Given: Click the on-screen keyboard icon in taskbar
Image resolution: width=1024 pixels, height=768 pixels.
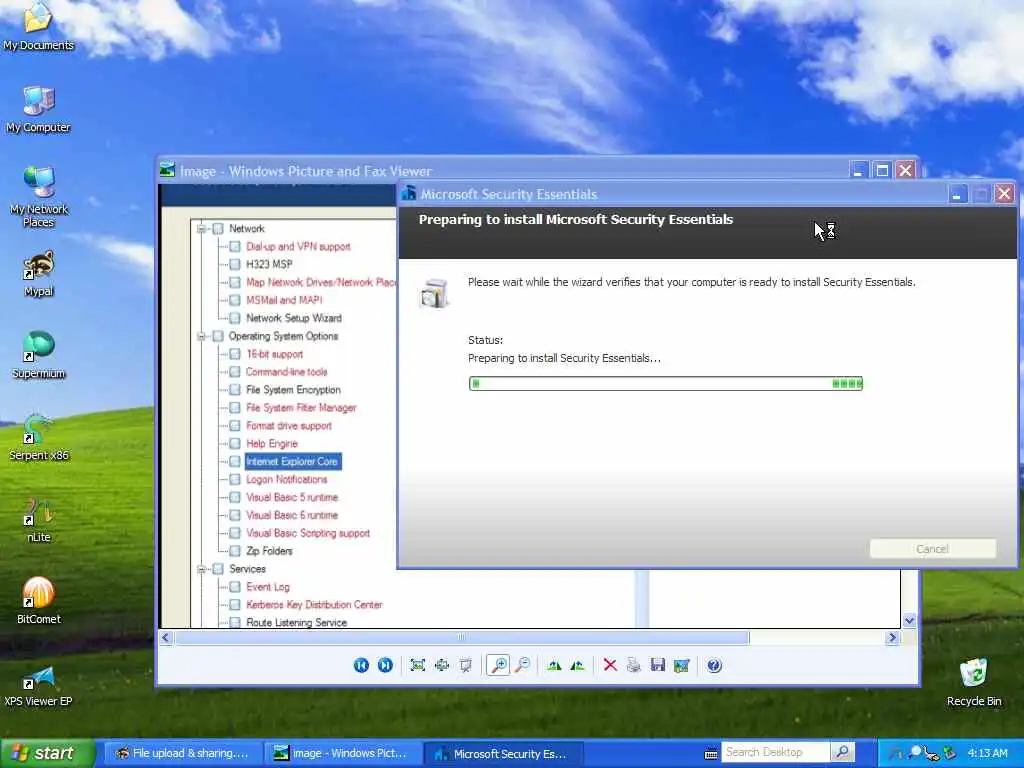Looking at the screenshot, I should 711,754.
